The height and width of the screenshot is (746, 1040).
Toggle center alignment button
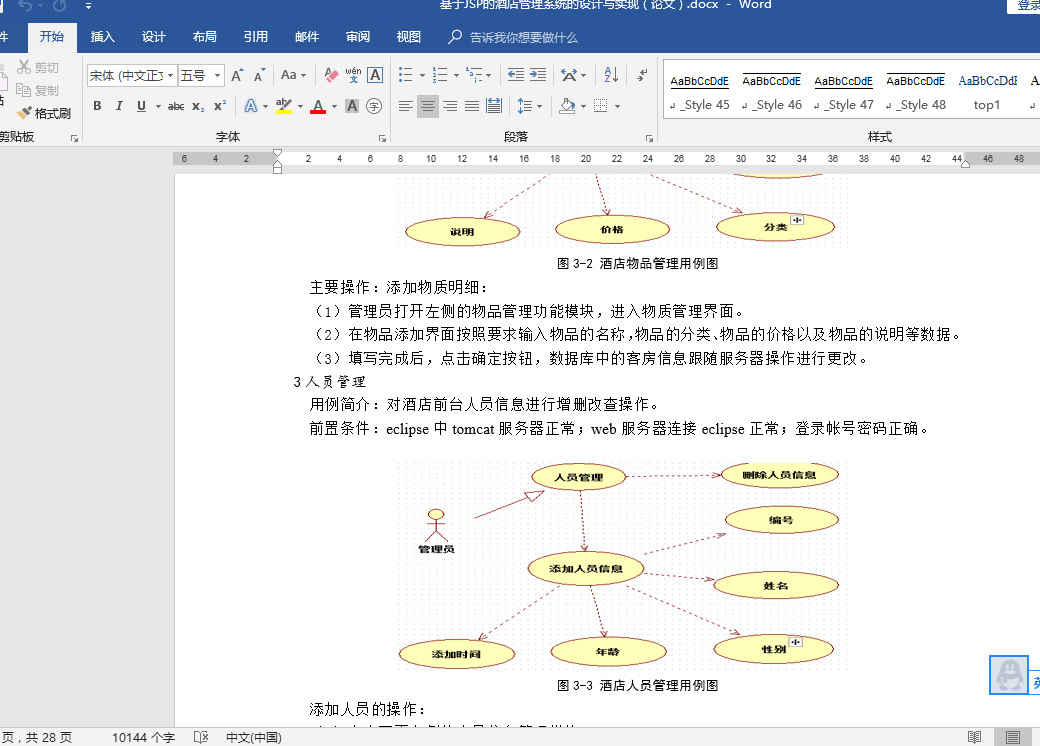[428, 106]
